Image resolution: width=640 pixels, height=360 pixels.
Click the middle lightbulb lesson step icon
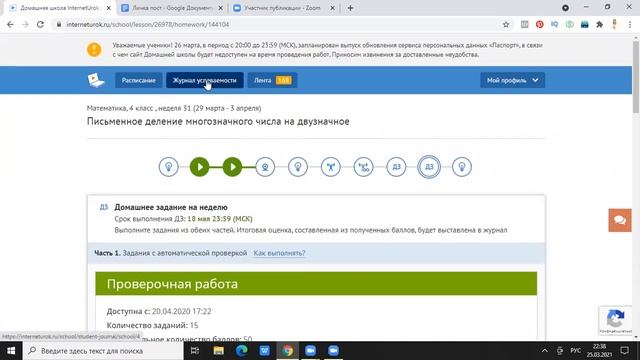pyautogui.click(x=298, y=167)
